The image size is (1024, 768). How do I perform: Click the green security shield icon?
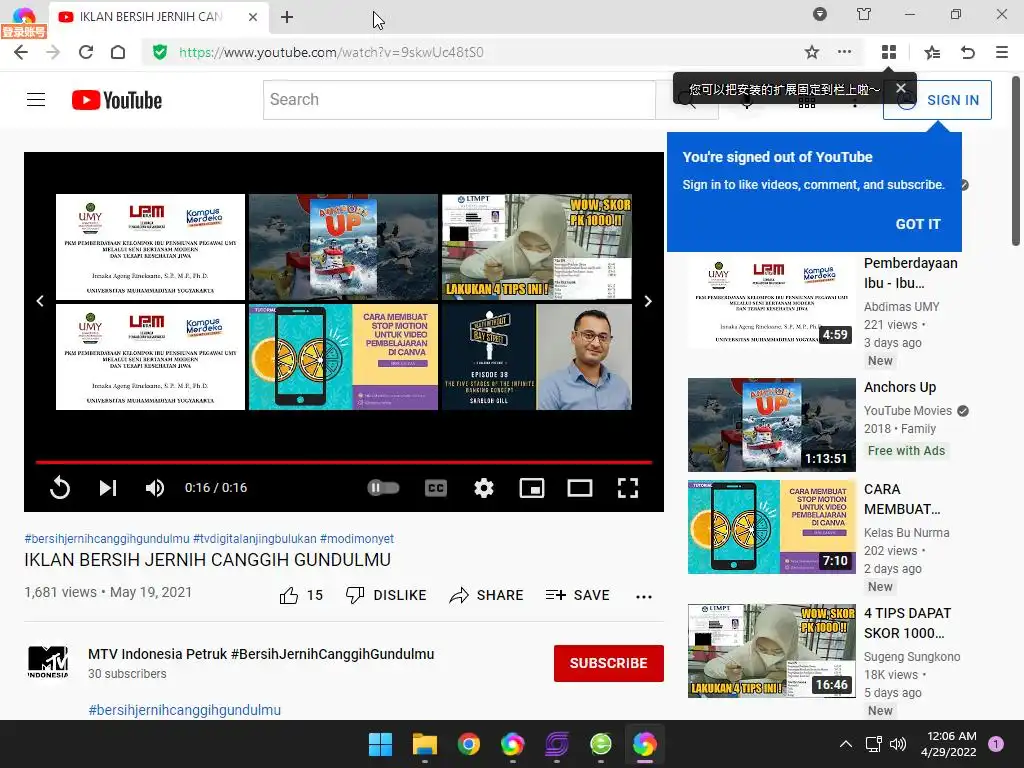point(159,52)
